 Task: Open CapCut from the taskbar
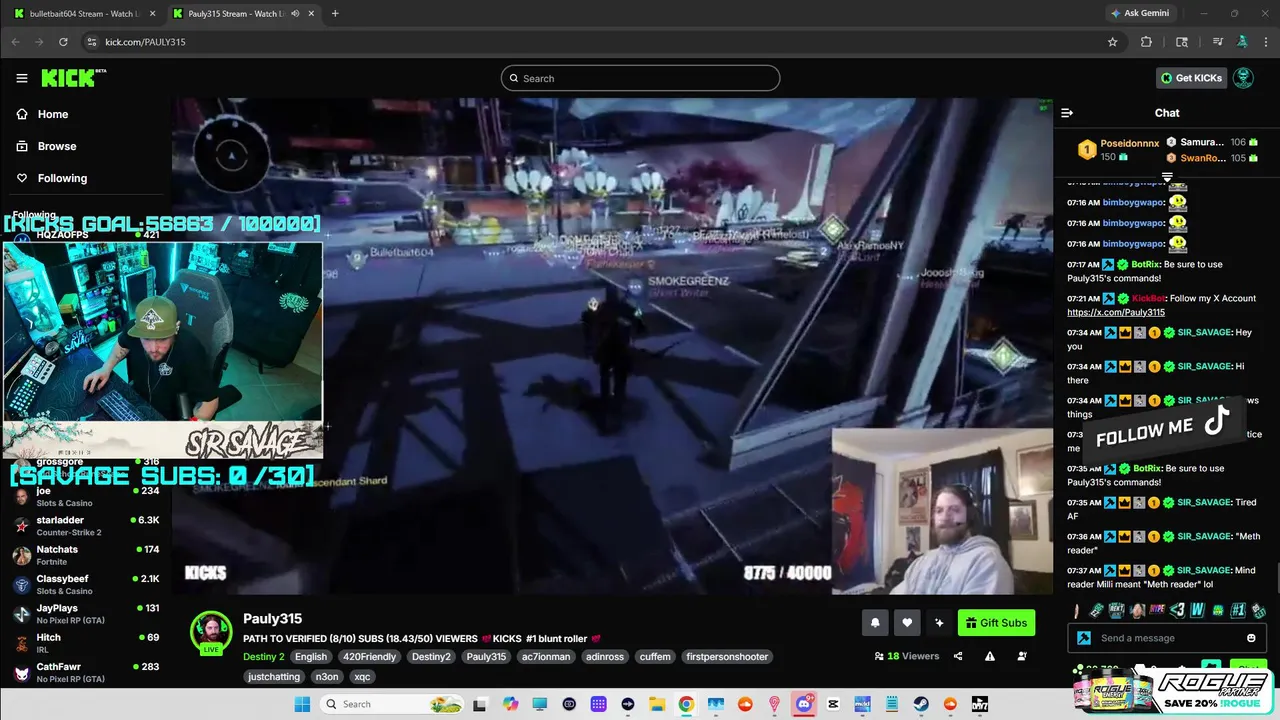[833, 704]
